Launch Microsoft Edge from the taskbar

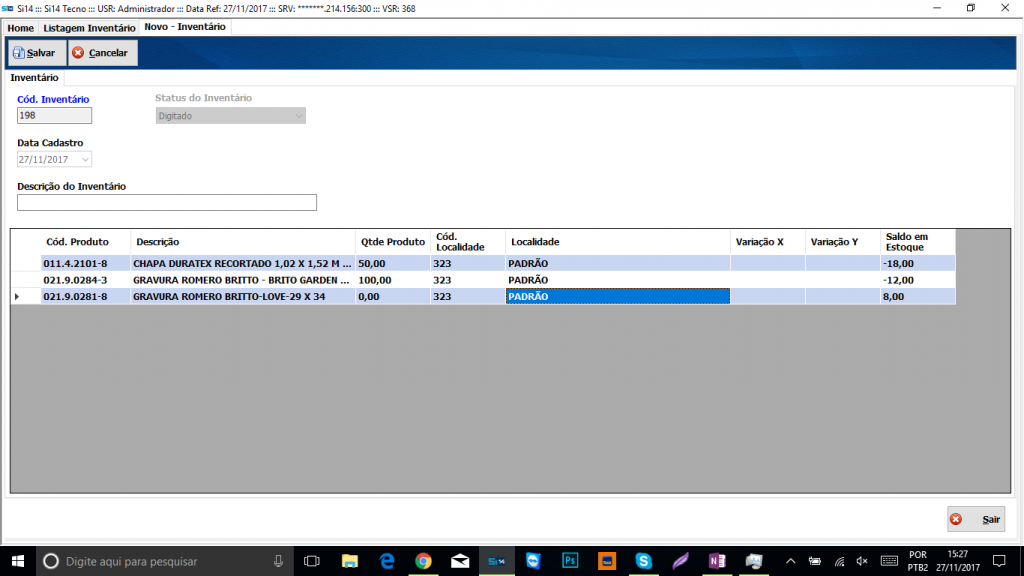[386, 561]
